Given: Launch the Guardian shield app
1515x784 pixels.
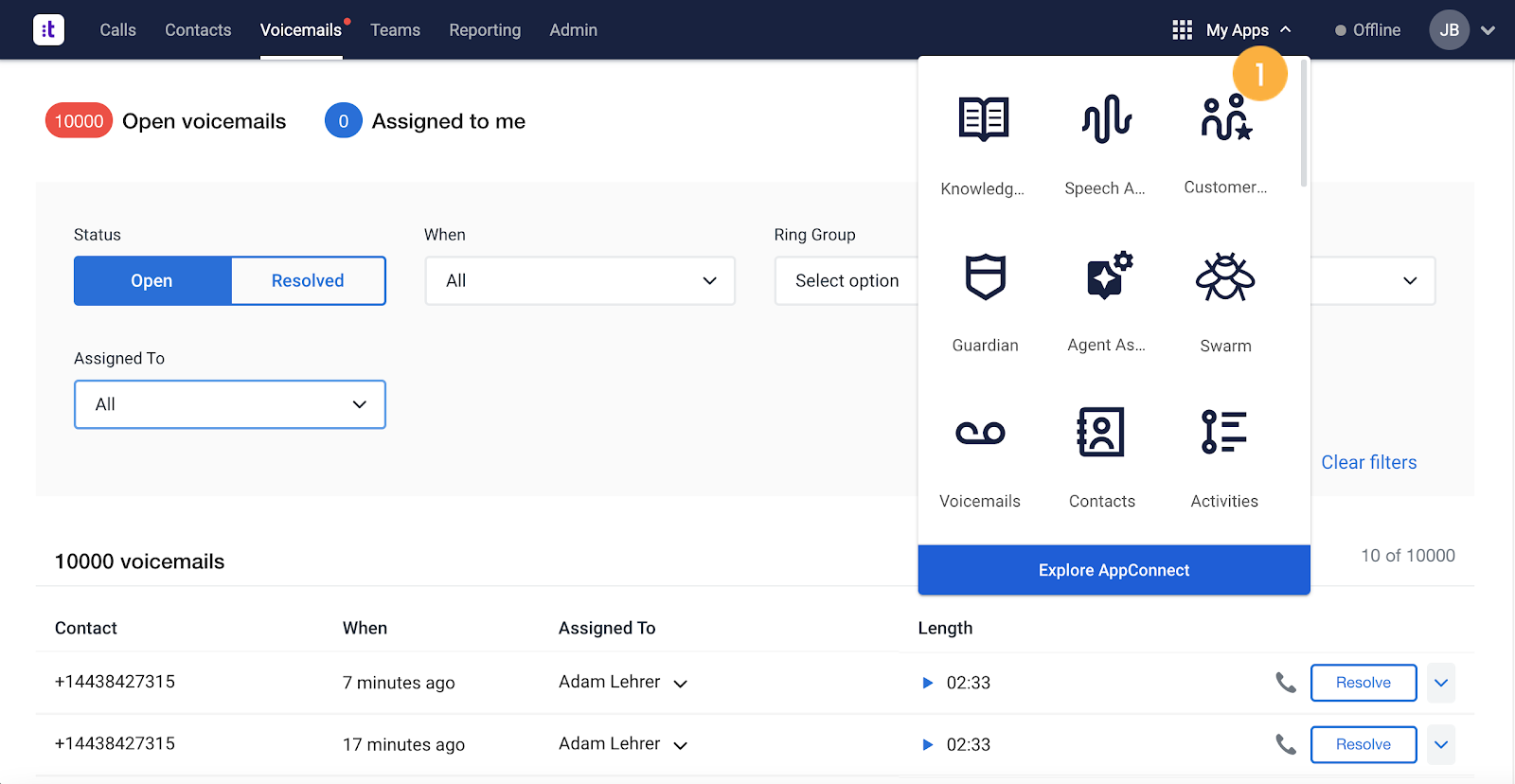Looking at the screenshot, I should 985,276.
